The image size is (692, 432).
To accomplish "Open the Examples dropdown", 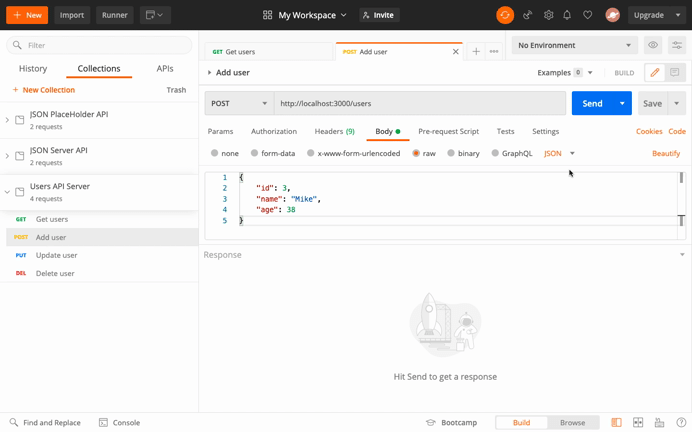I will pos(564,72).
